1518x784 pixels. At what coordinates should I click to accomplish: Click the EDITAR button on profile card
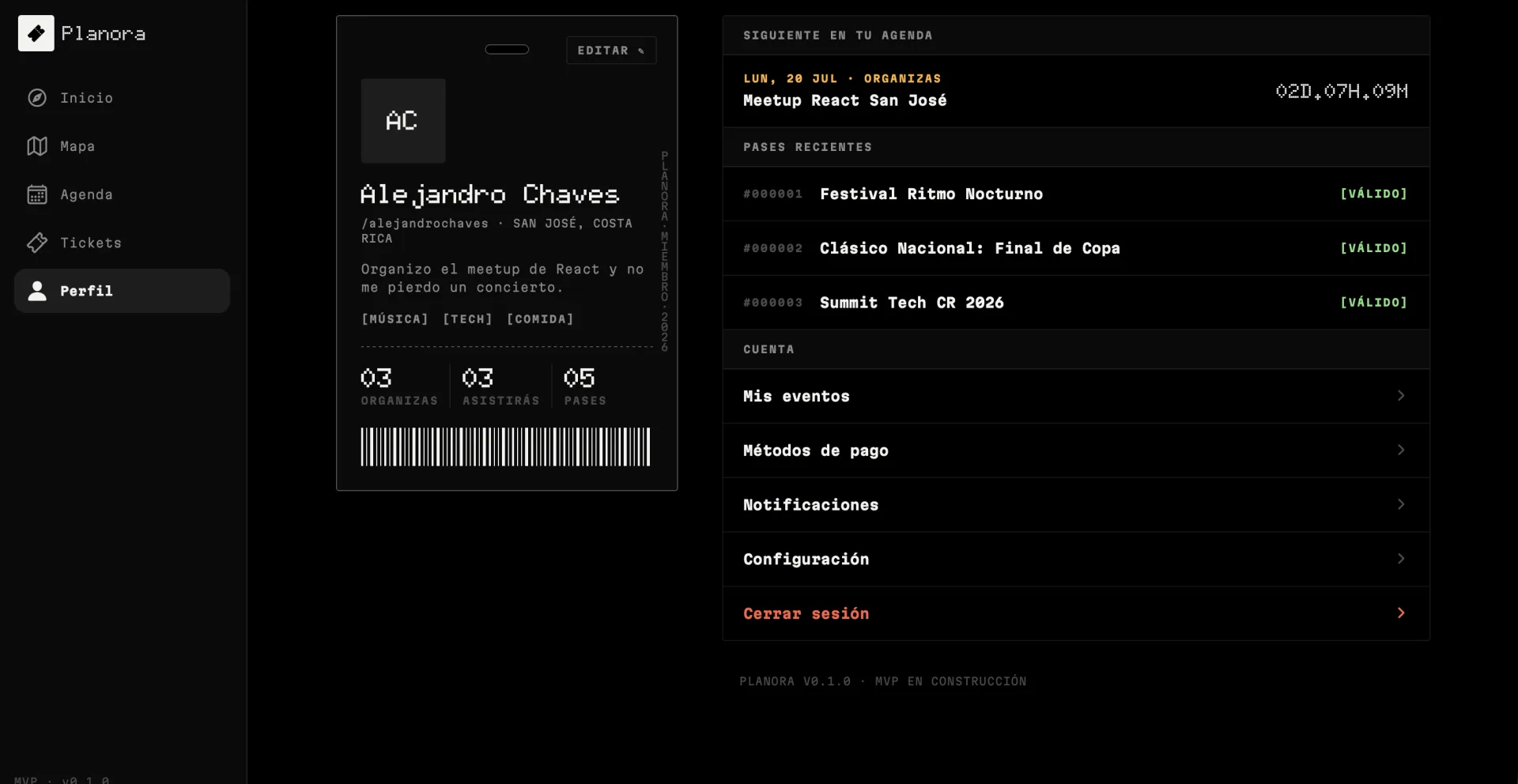pyautogui.click(x=611, y=50)
